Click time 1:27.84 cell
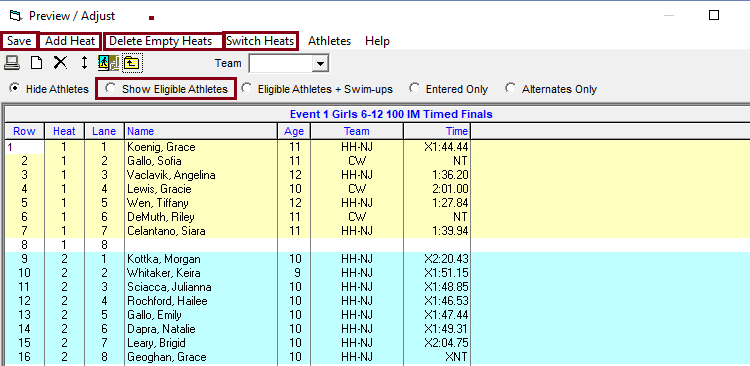 pyautogui.click(x=437, y=203)
